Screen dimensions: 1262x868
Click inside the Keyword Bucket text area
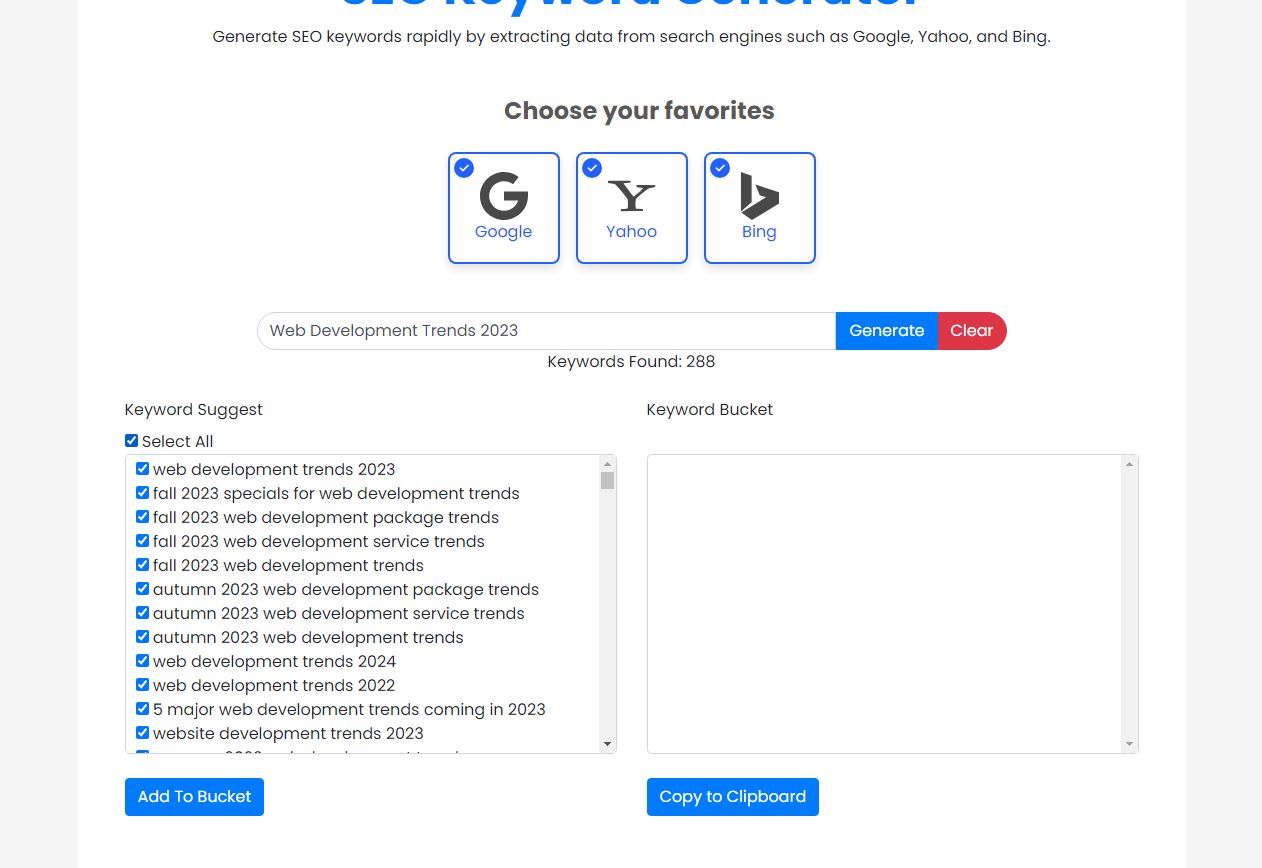(x=884, y=604)
